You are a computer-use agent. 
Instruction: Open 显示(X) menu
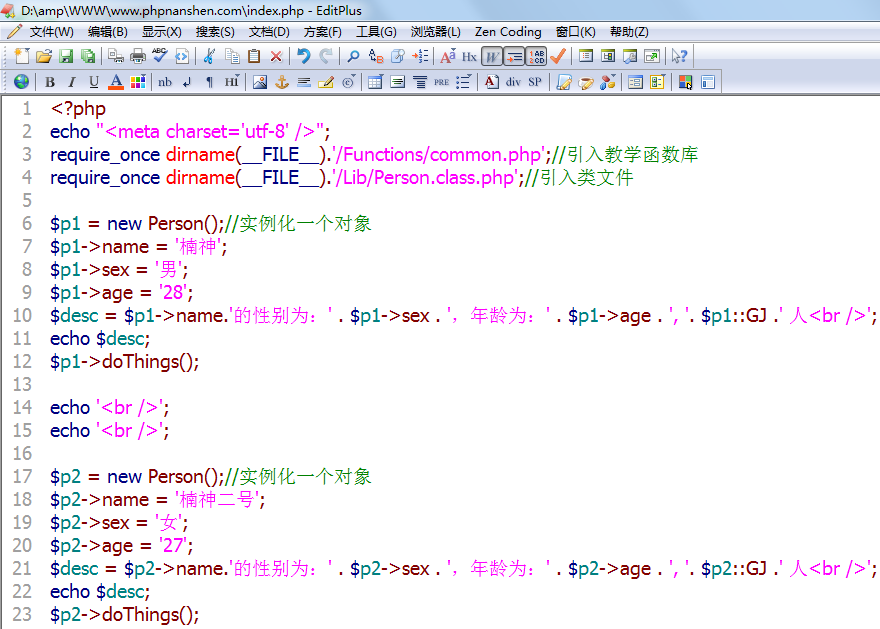(x=162, y=32)
